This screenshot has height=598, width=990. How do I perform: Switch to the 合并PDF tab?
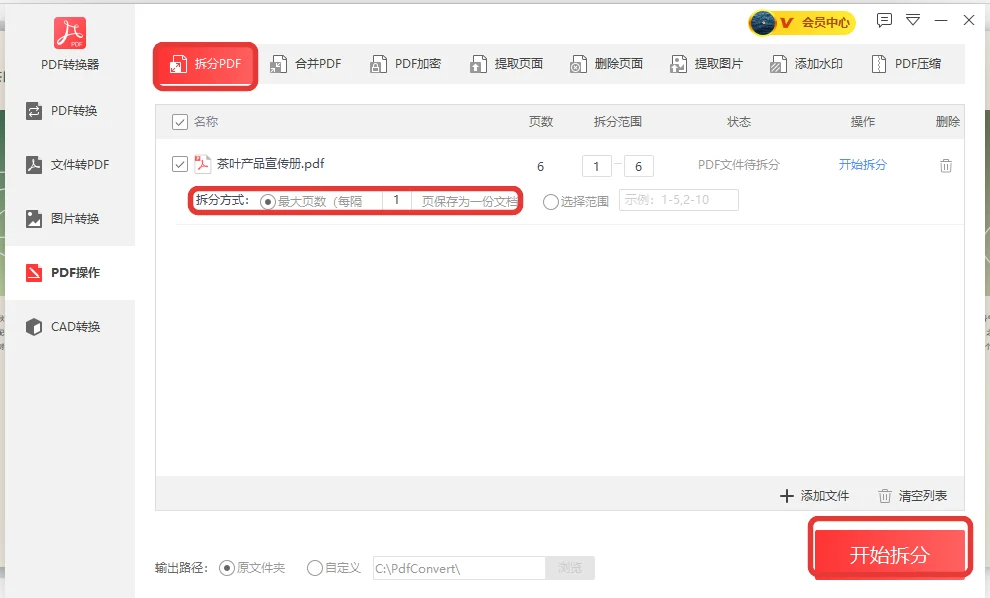click(306, 64)
